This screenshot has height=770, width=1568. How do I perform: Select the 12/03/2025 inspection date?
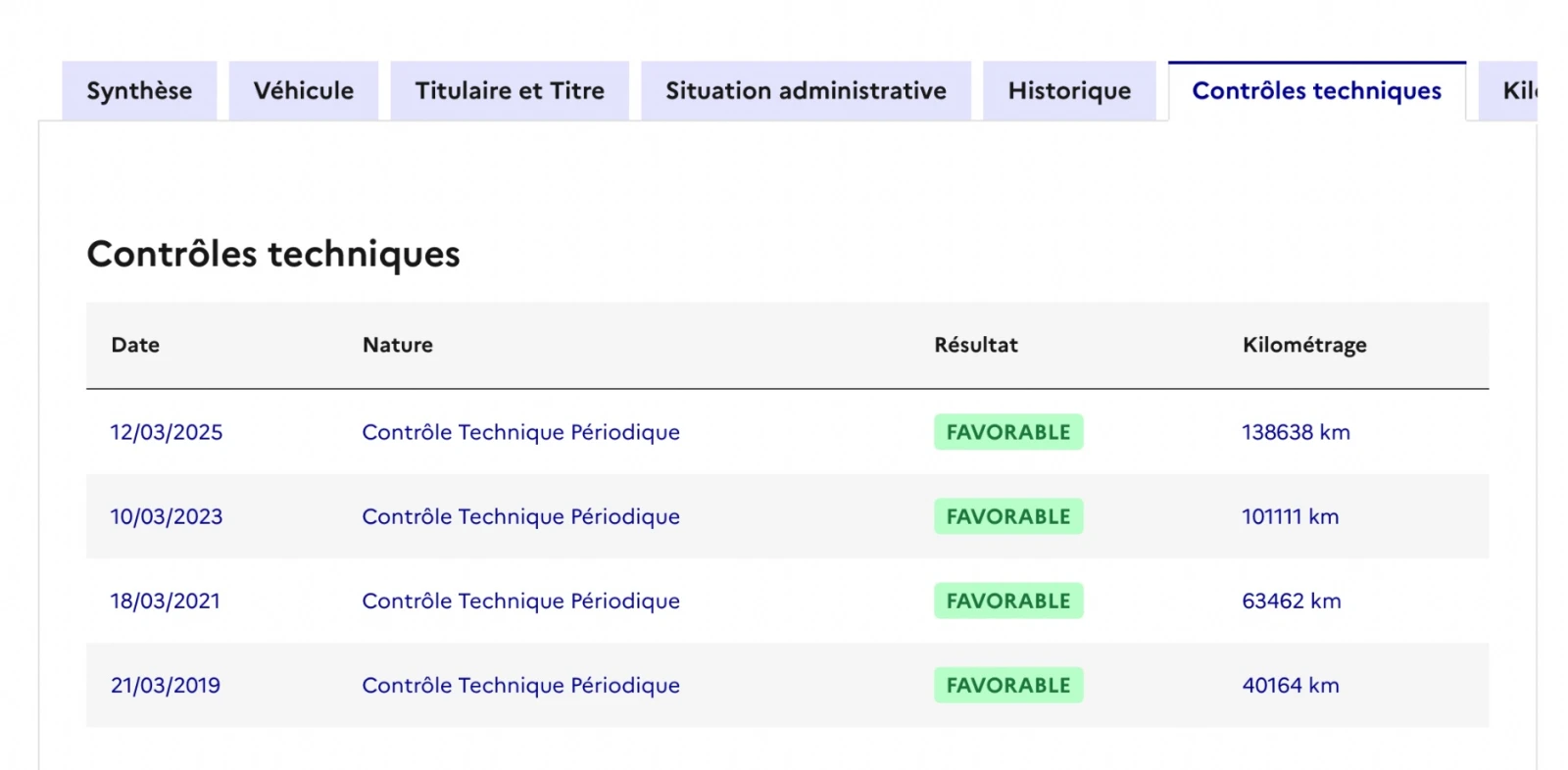[x=167, y=432]
